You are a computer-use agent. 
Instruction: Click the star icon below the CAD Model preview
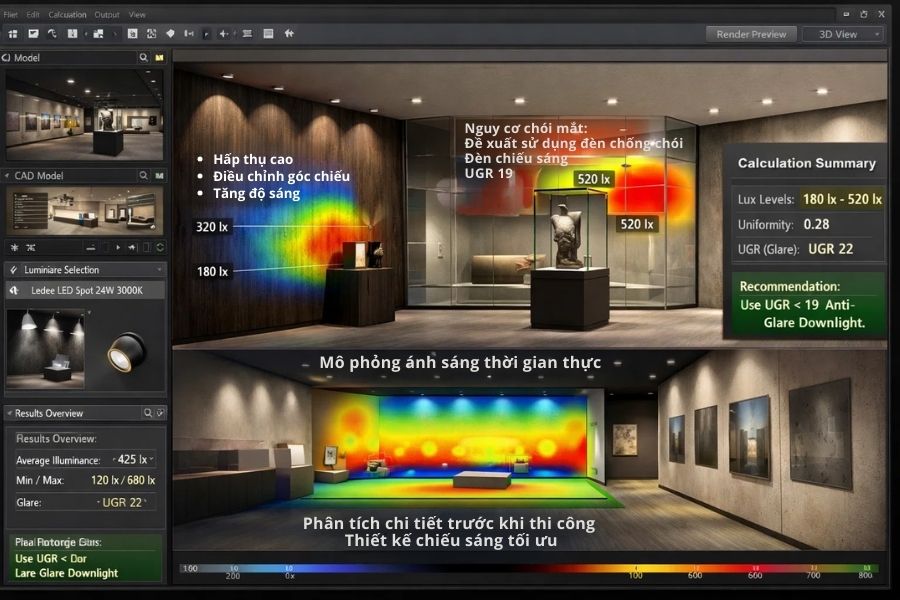pyautogui.click(x=14, y=245)
